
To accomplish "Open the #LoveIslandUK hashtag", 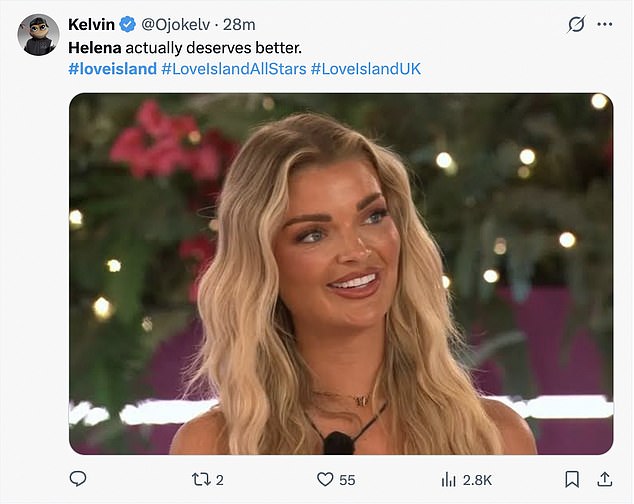I will [366, 69].
